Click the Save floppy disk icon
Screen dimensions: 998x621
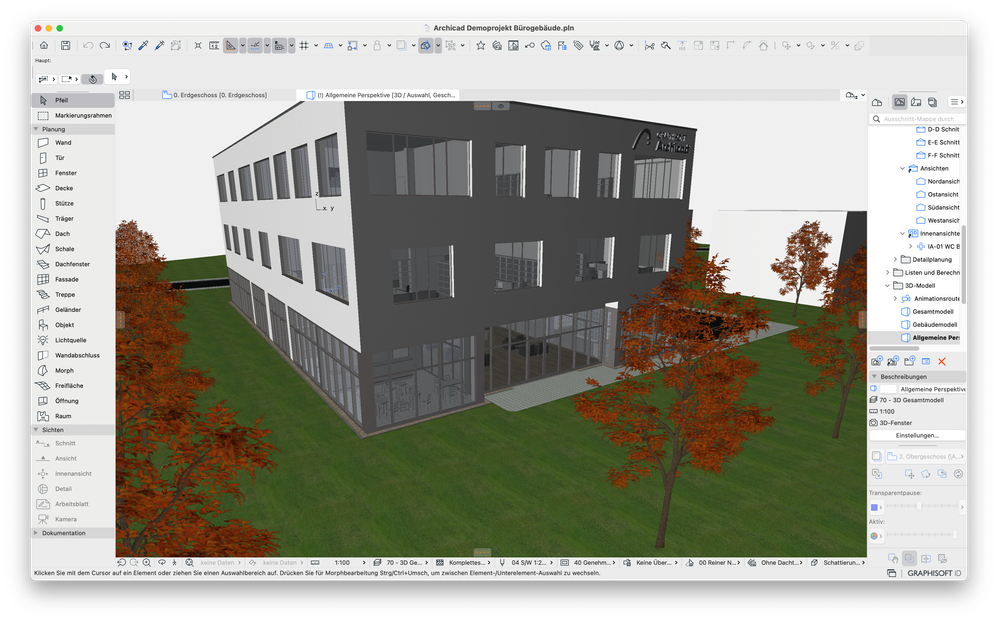pyautogui.click(x=66, y=45)
